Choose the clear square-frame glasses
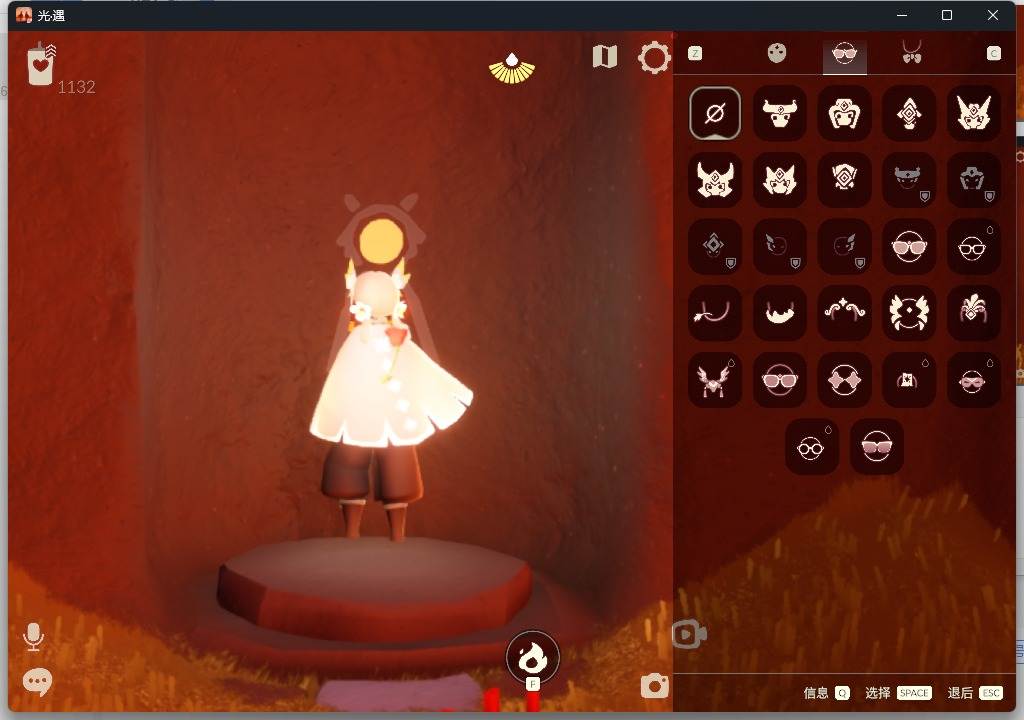The width and height of the screenshot is (1024, 720). coord(973,246)
